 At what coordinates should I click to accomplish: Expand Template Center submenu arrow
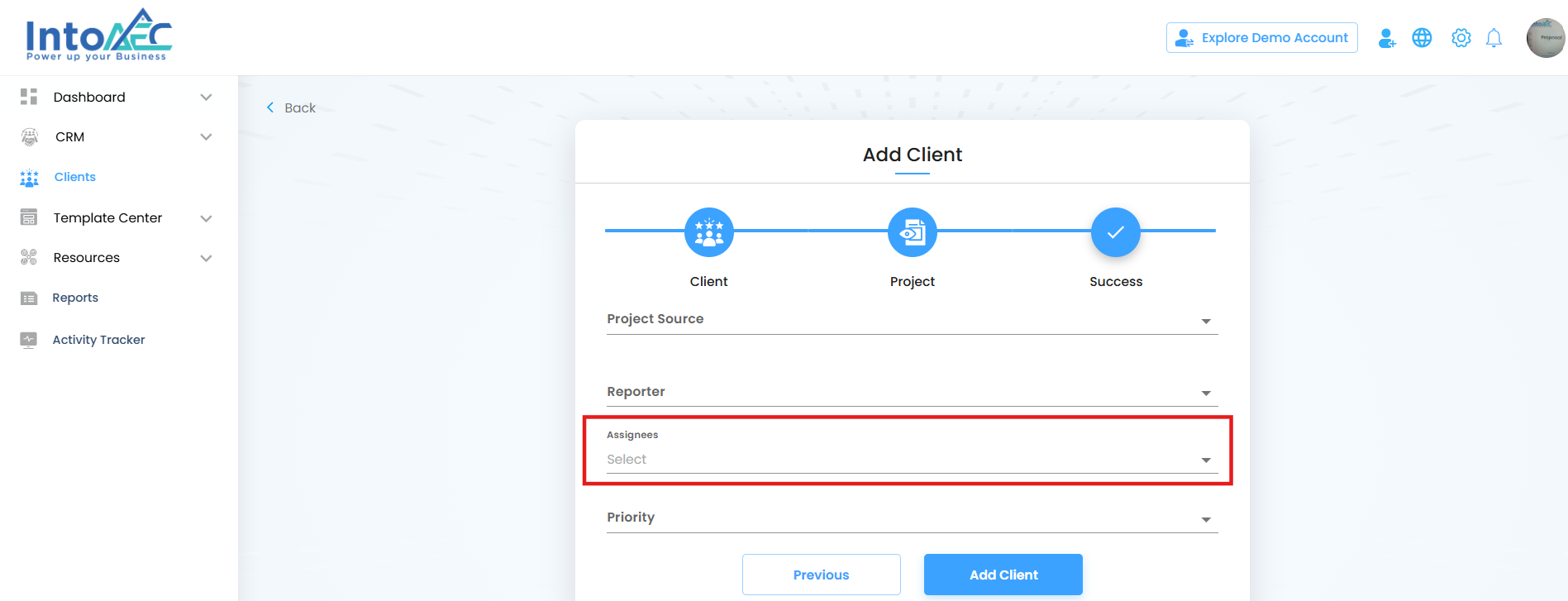coord(206,218)
